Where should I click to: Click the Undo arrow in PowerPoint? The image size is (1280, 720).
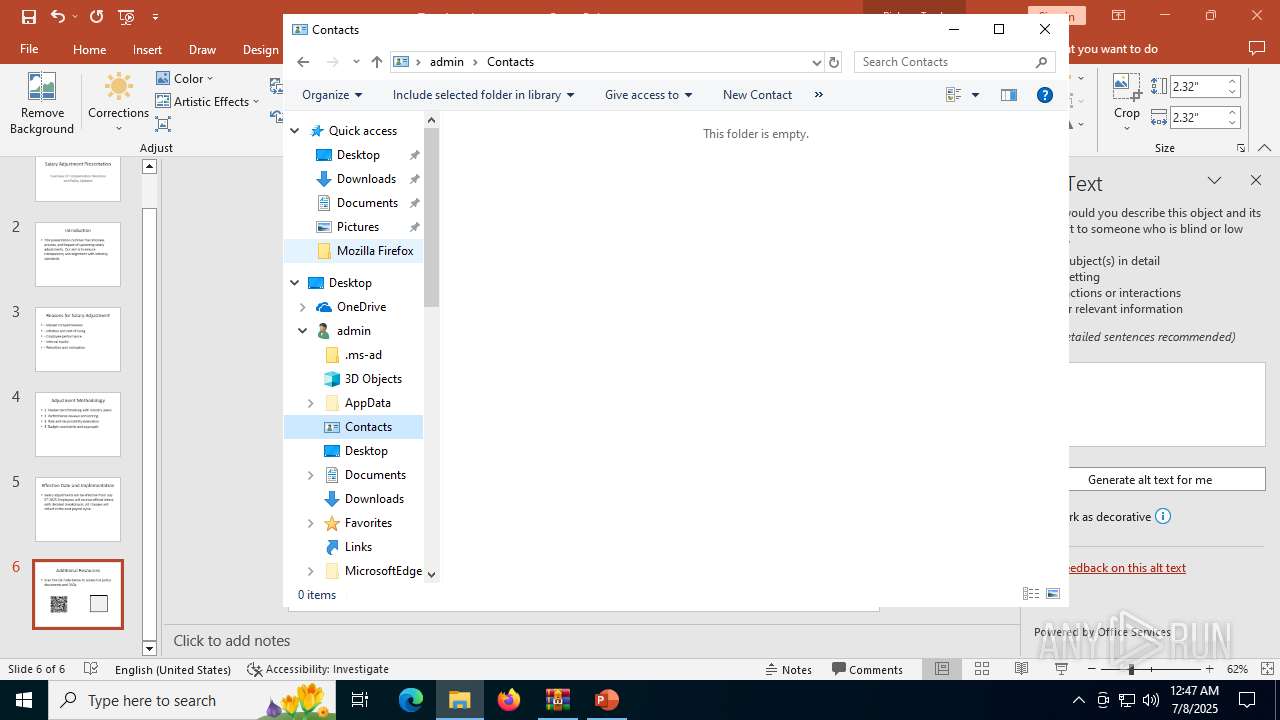point(58,16)
